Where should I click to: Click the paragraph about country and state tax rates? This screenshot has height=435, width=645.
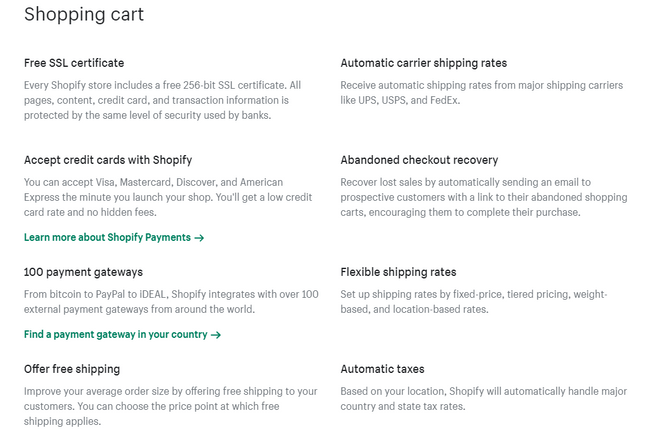[x=483, y=399]
